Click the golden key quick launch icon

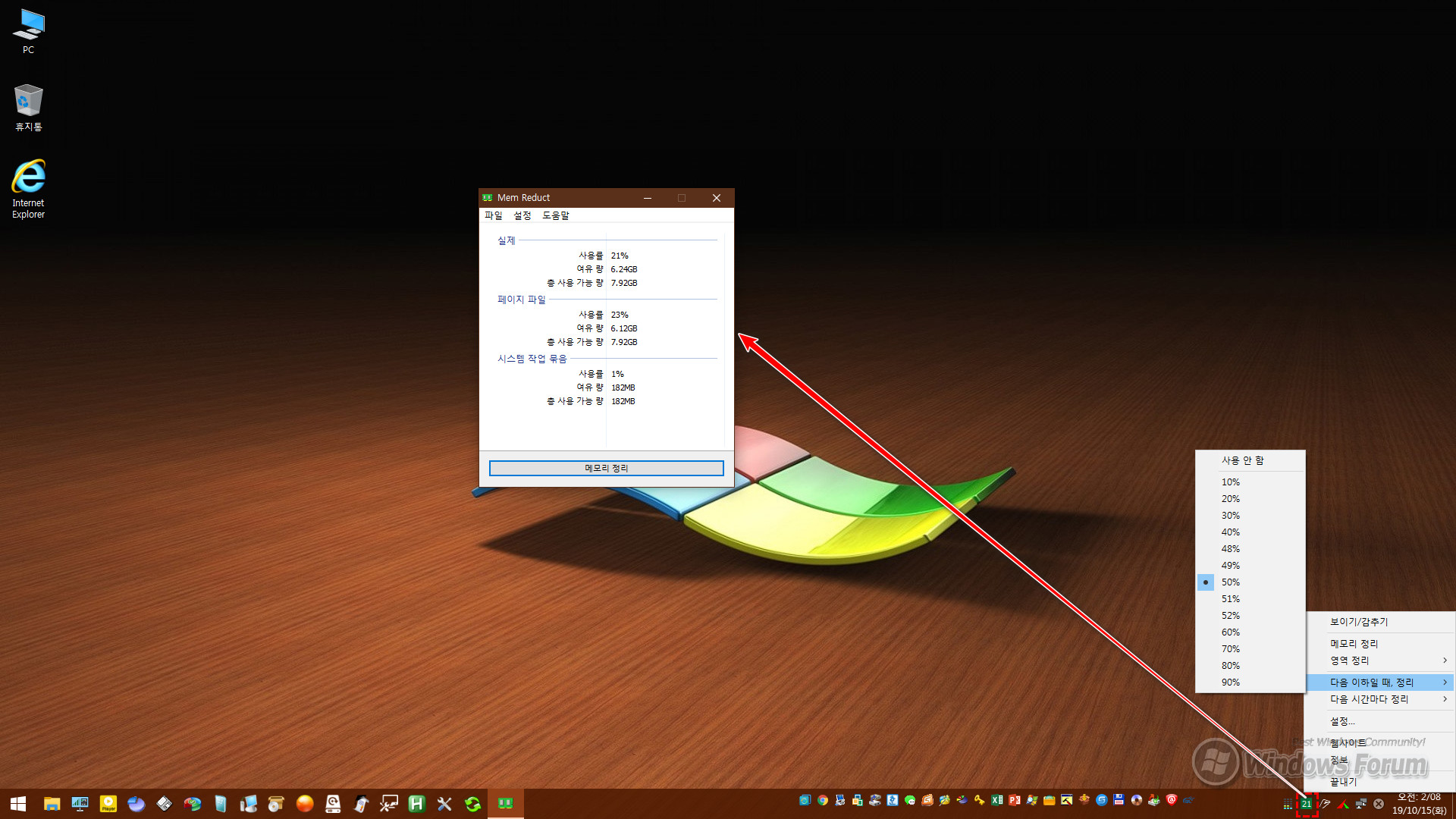[980, 800]
